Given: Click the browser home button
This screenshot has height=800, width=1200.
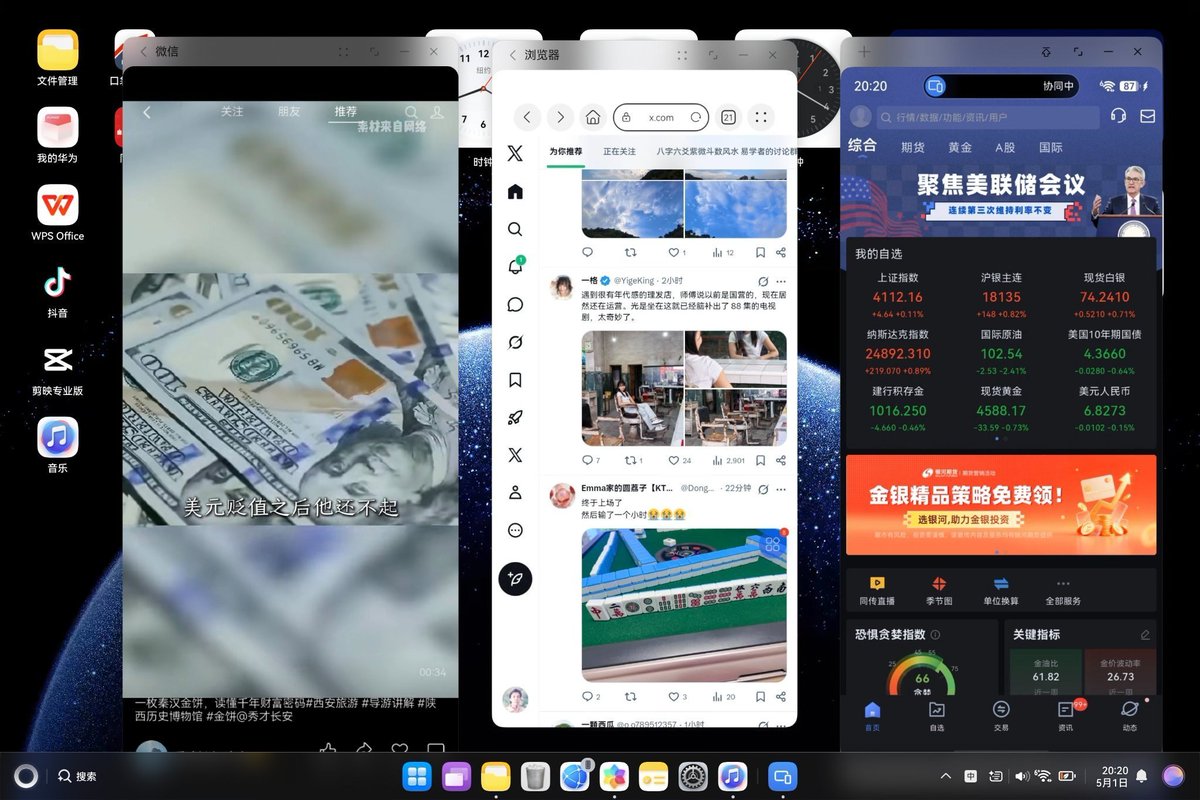Looking at the screenshot, I should point(593,117).
